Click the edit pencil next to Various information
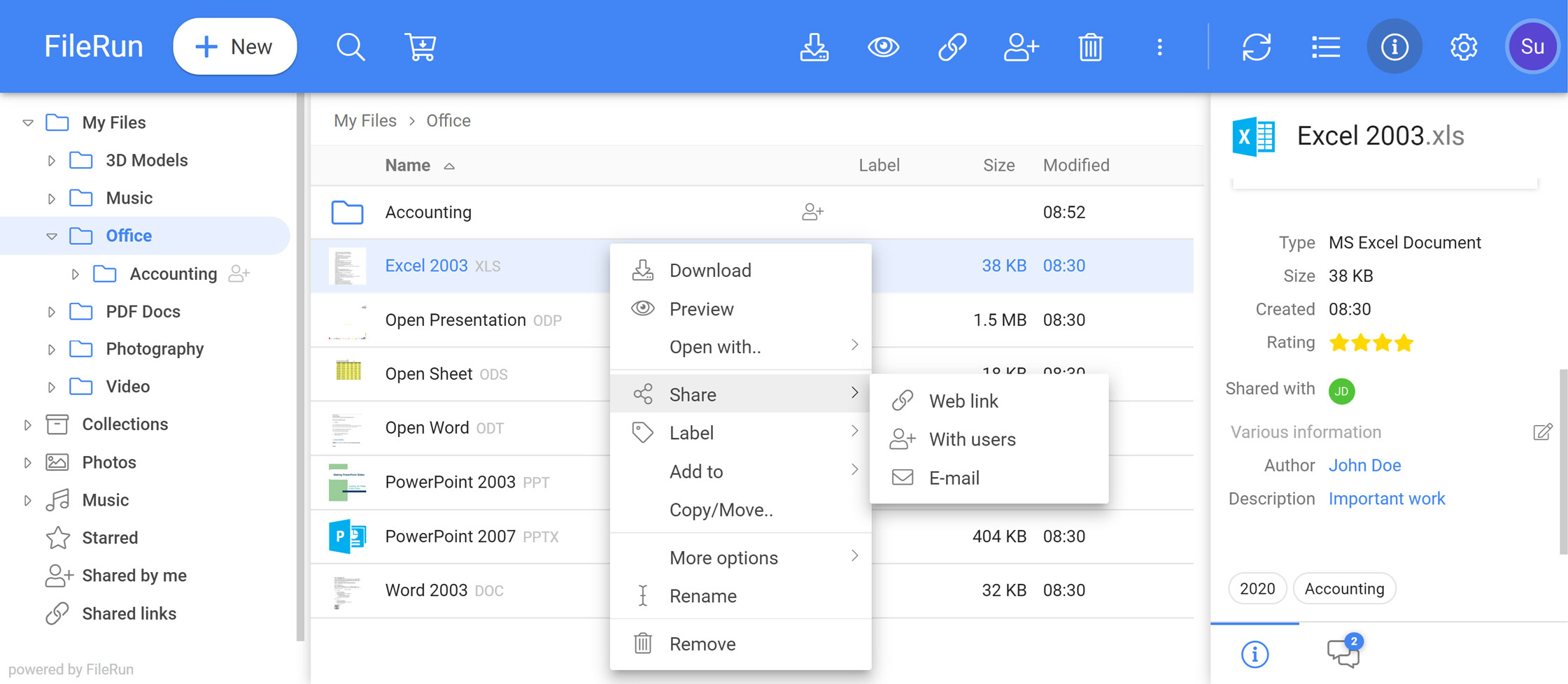The width and height of the screenshot is (1568, 684). tap(1543, 432)
